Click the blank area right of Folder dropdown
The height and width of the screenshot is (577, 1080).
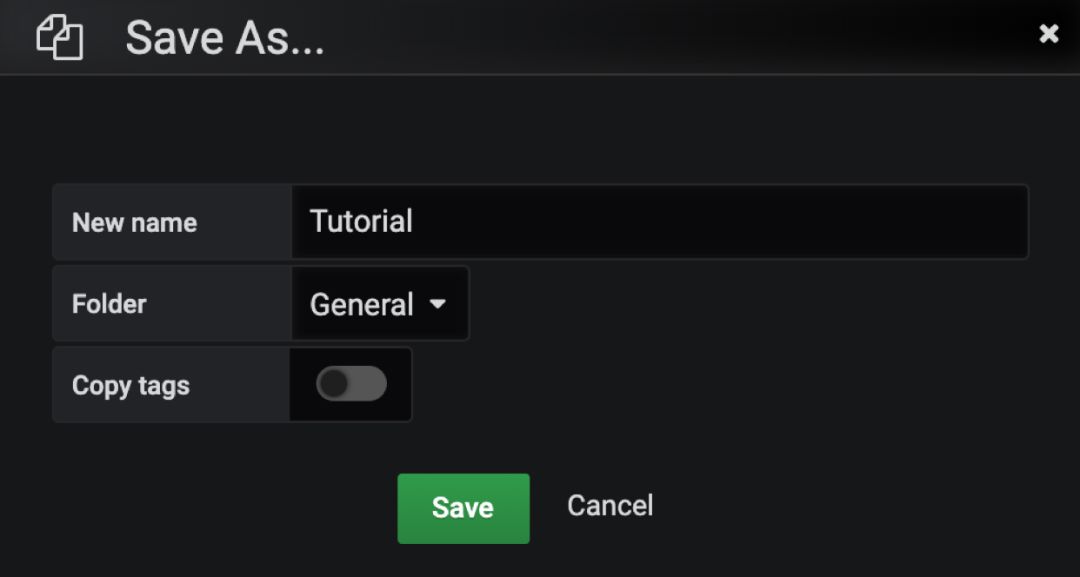[x=751, y=304]
